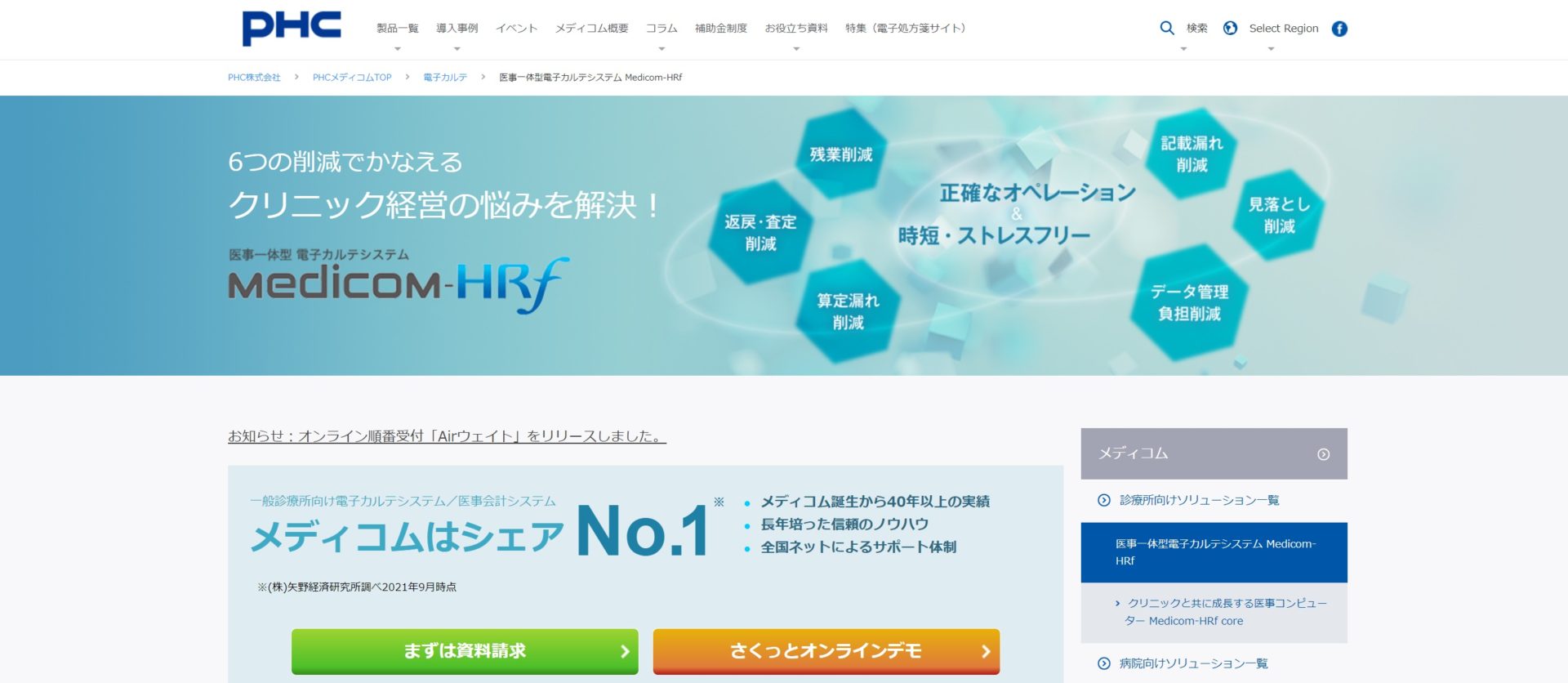Click 全国ネットによるサポート体制 bullet
This screenshot has height=683, width=1568.
[858, 547]
